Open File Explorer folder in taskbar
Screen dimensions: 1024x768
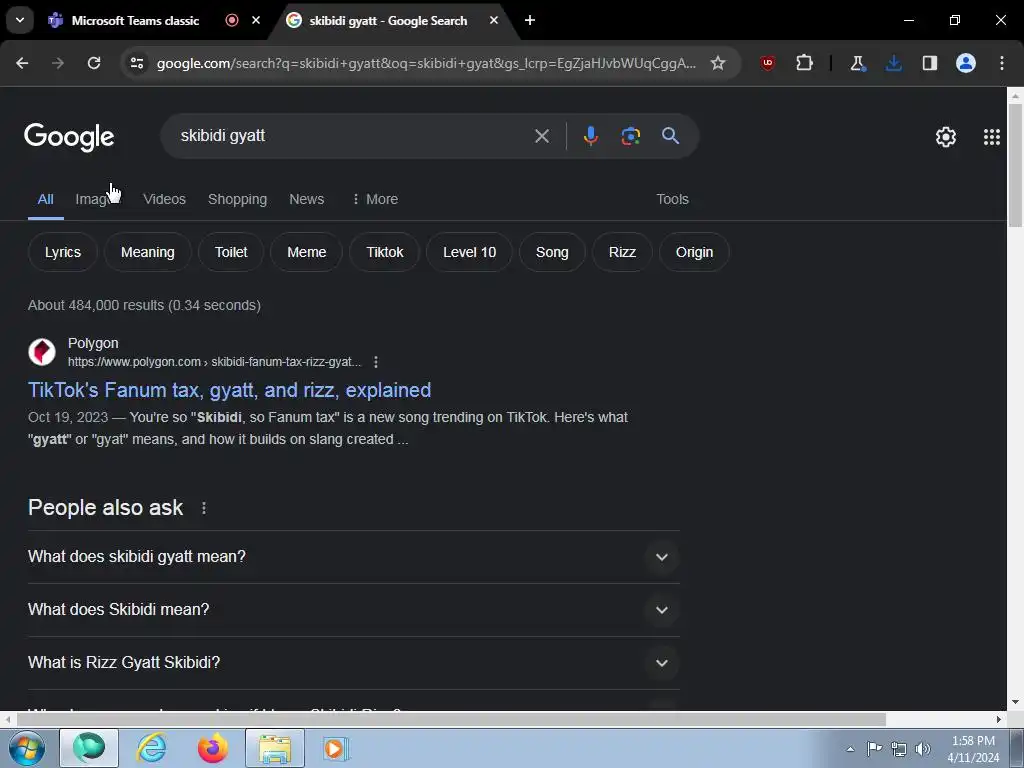pyautogui.click(x=275, y=748)
